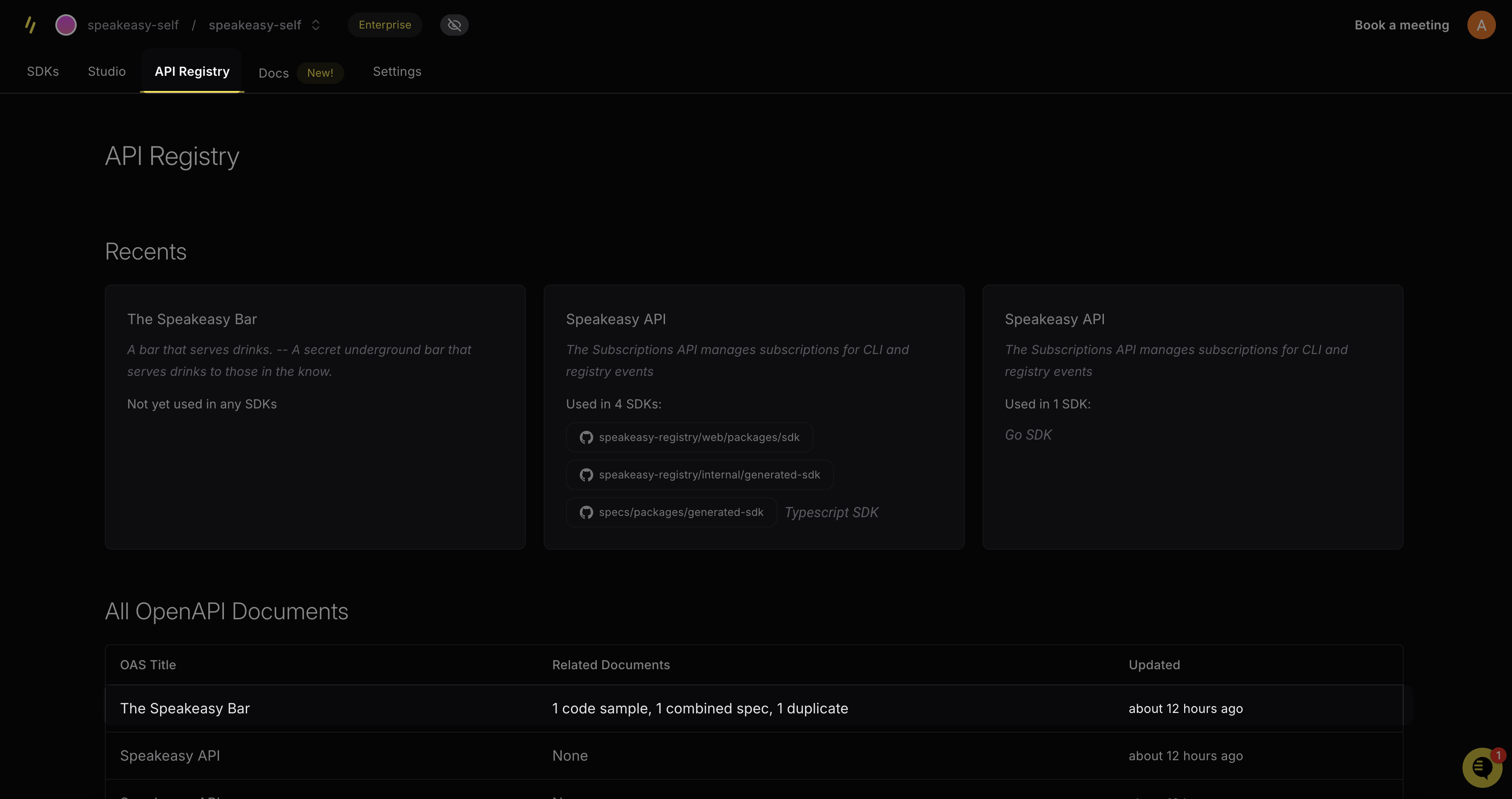Image resolution: width=1512 pixels, height=799 pixels.
Task: Click the All OpenAPI Documents heading
Action: (227, 611)
